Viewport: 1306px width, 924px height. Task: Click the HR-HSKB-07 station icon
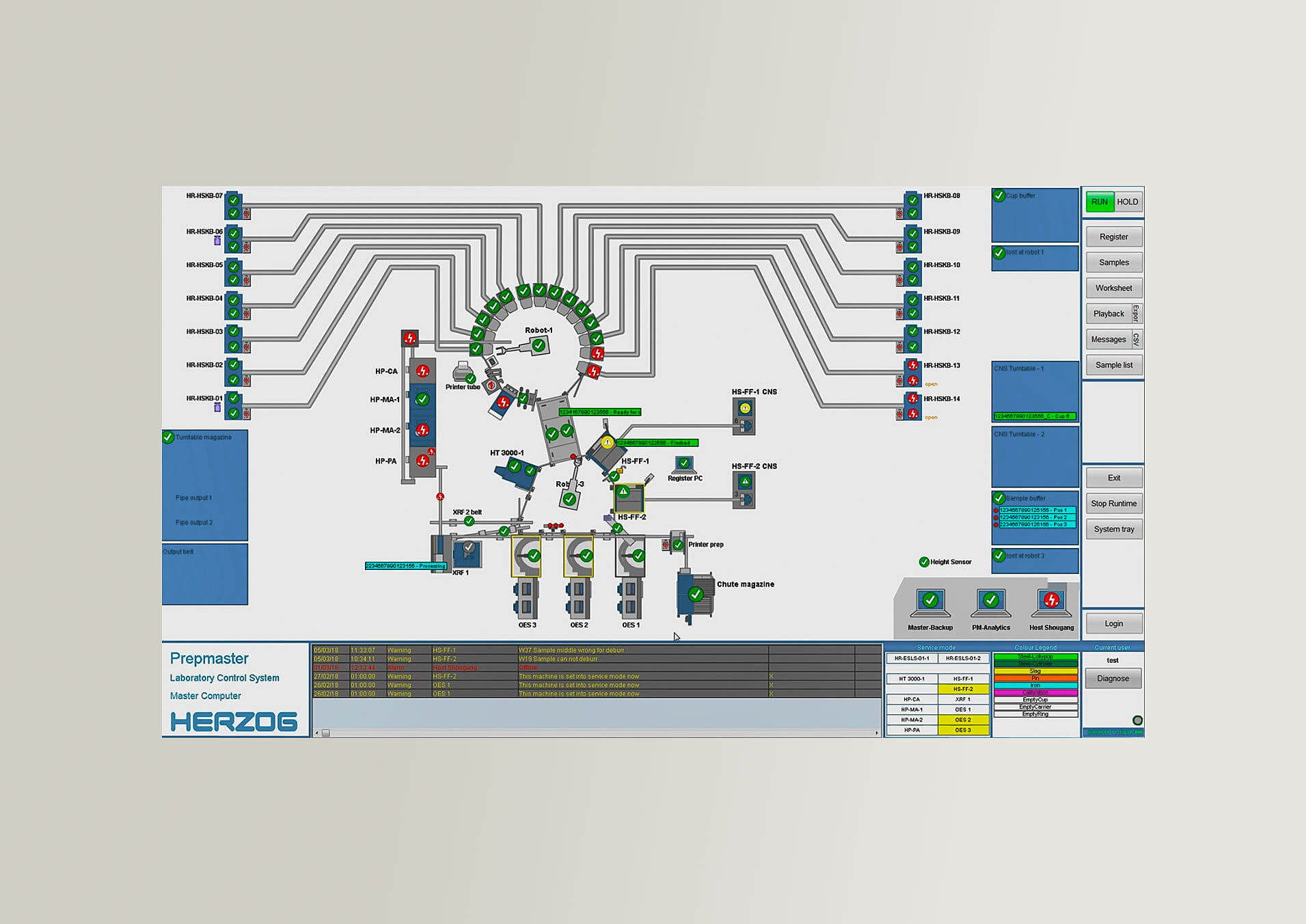234,206
